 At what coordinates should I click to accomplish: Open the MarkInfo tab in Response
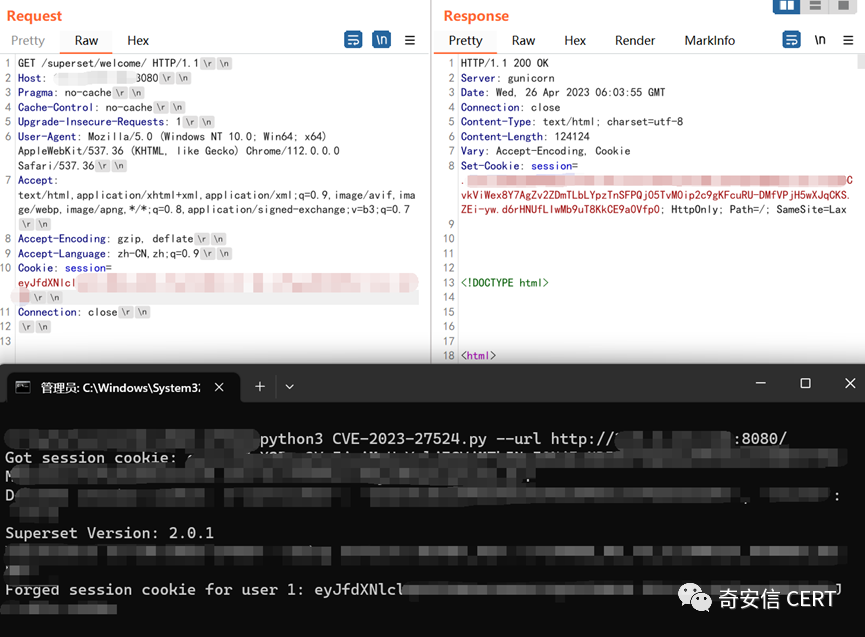click(x=709, y=41)
